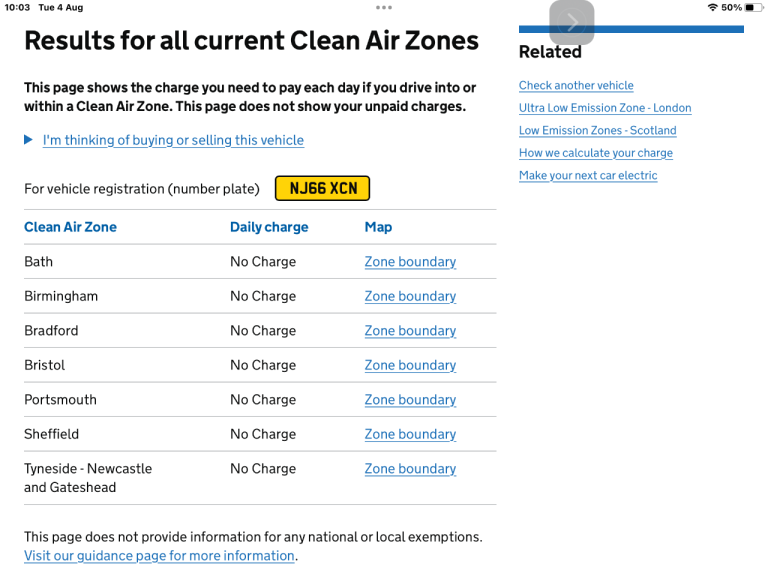Open How we calculate your charge
Screen dimensions: 768x576
(596, 153)
